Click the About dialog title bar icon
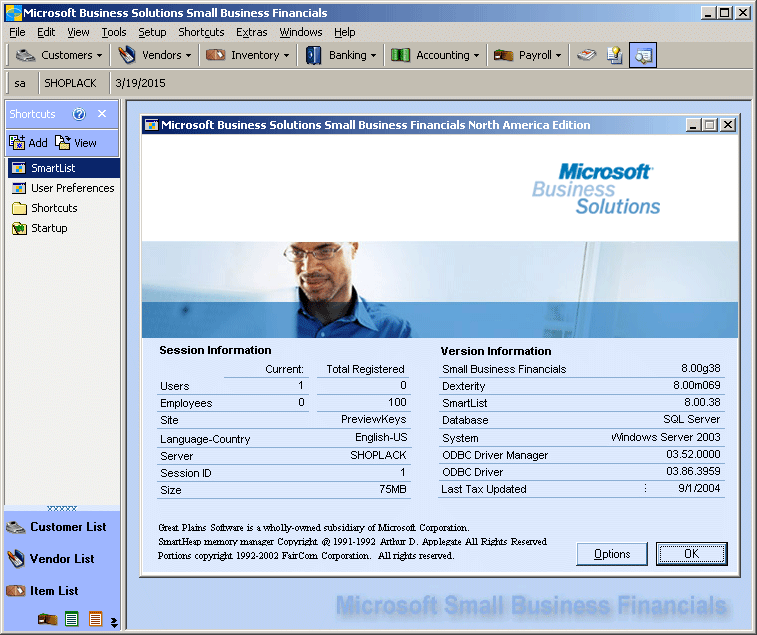 click(152, 125)
